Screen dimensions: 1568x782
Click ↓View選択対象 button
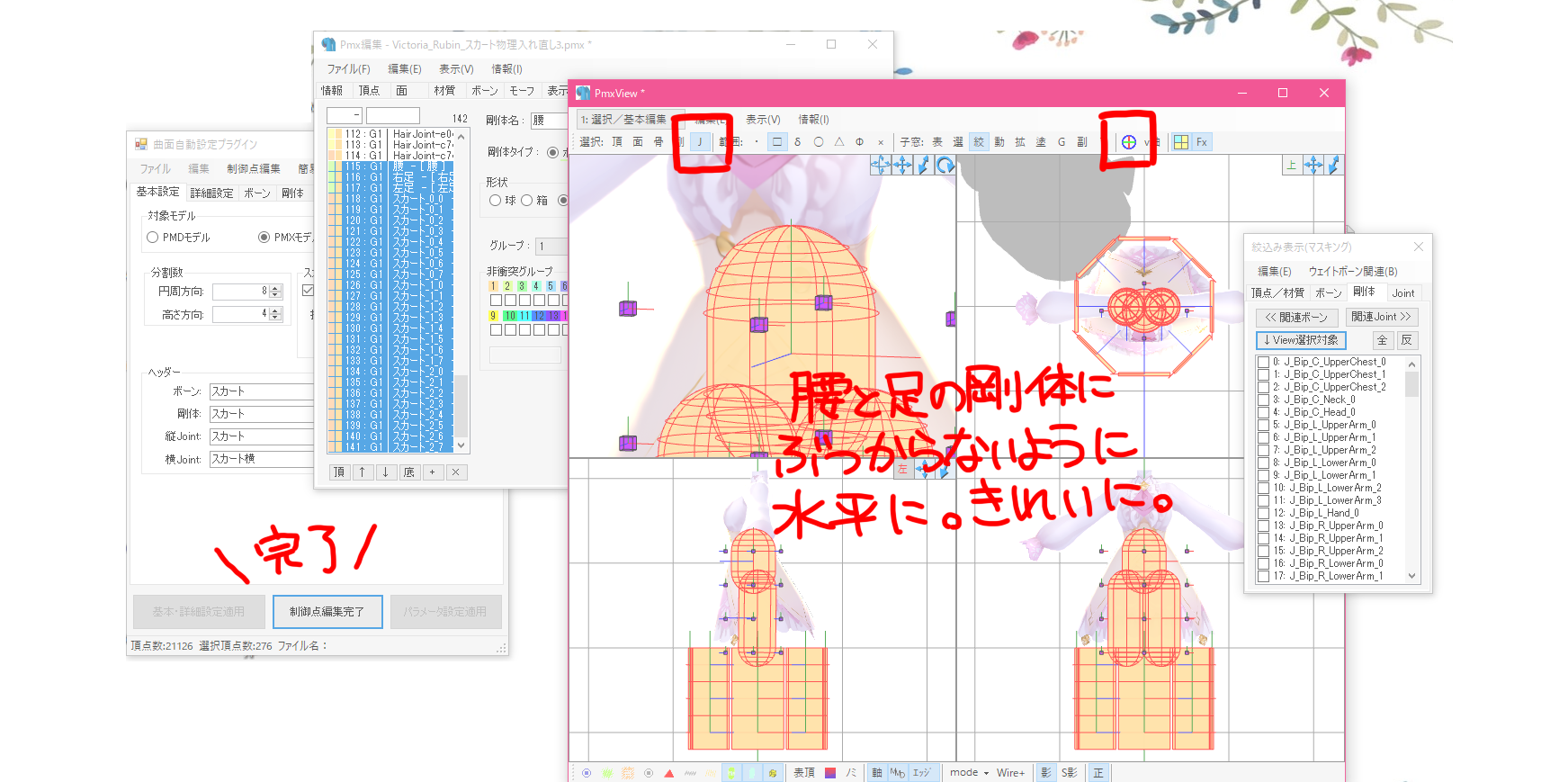(x=1301, y=340)
